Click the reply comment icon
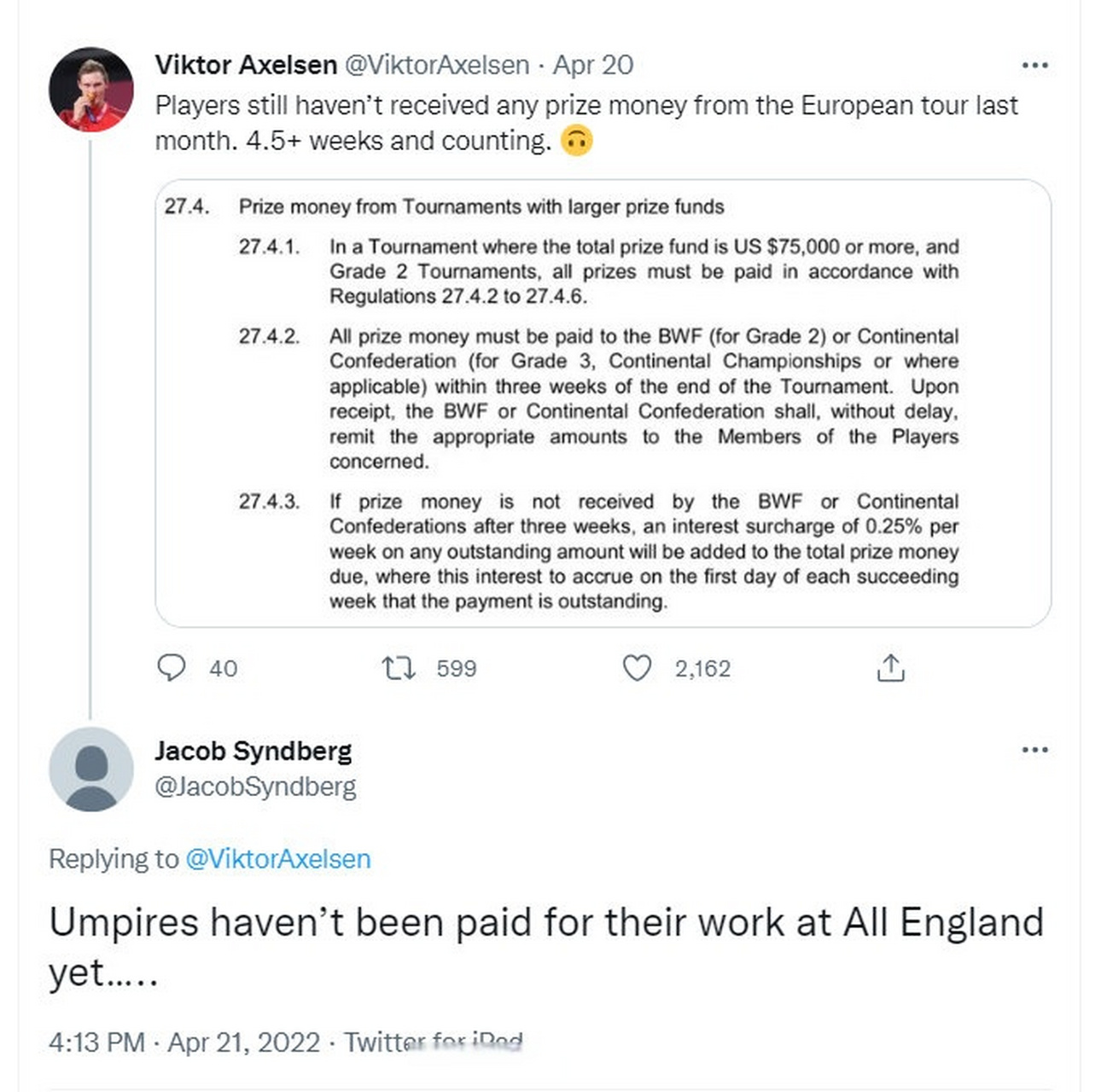 pos(172,668)
